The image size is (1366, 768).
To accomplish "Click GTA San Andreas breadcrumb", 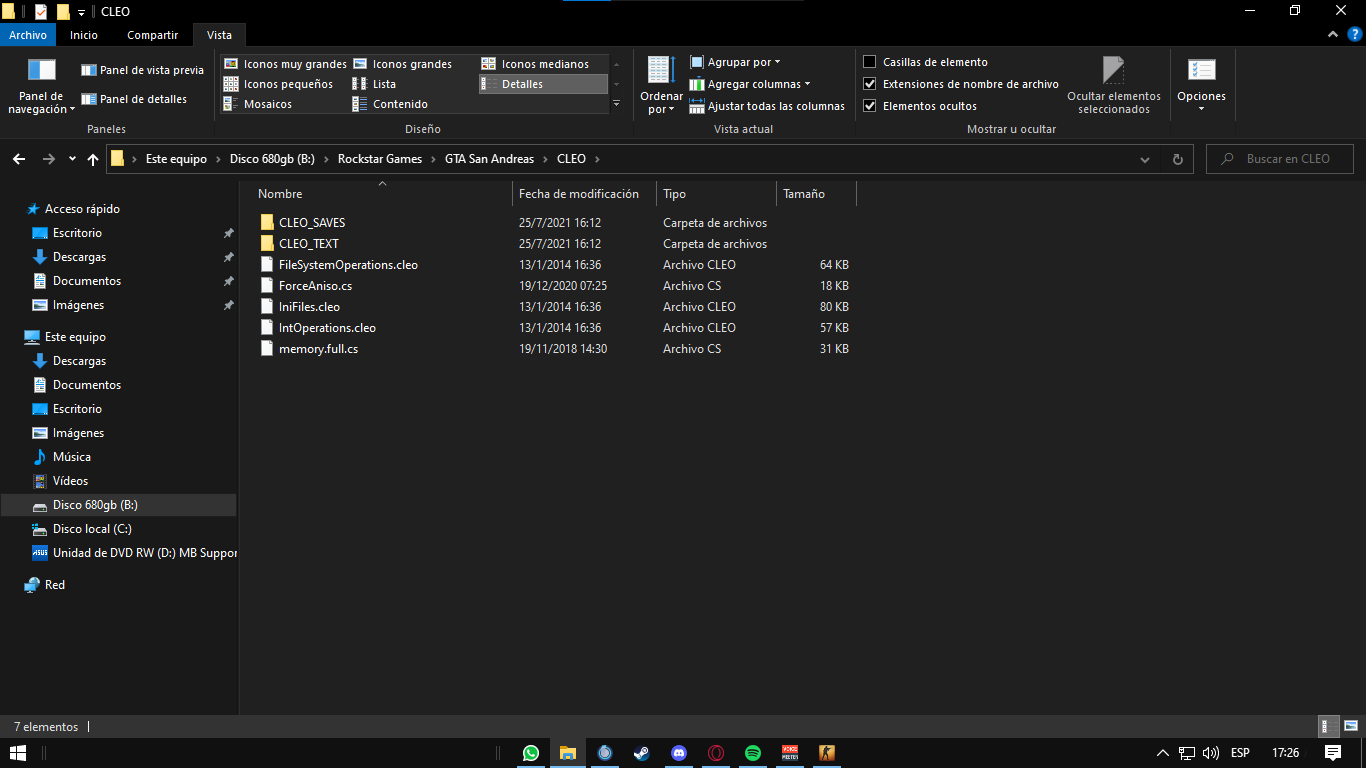I will (x=489, y=159).
